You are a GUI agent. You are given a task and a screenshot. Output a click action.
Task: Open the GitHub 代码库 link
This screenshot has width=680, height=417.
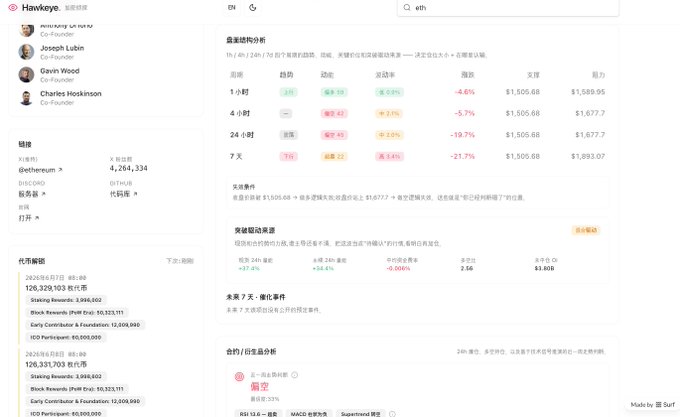[x=120, y=194]
